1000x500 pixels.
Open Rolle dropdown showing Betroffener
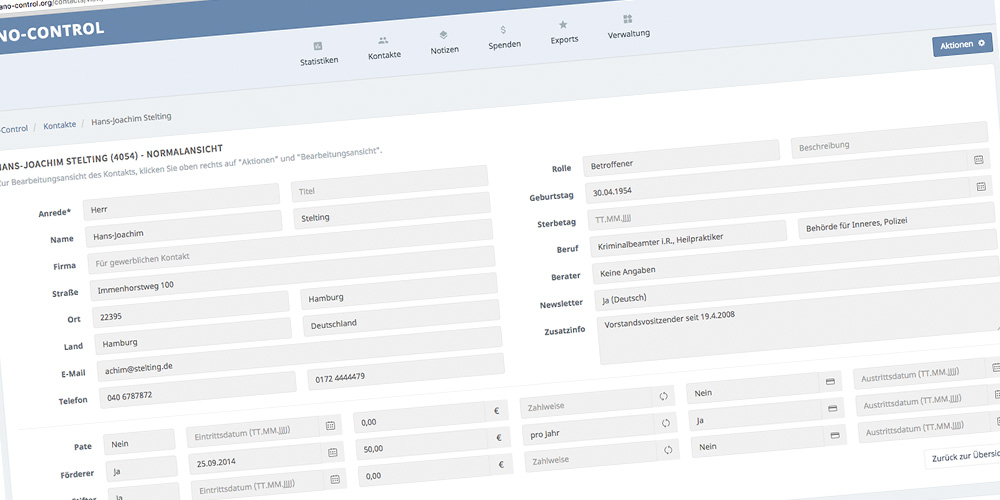point(681,157)
